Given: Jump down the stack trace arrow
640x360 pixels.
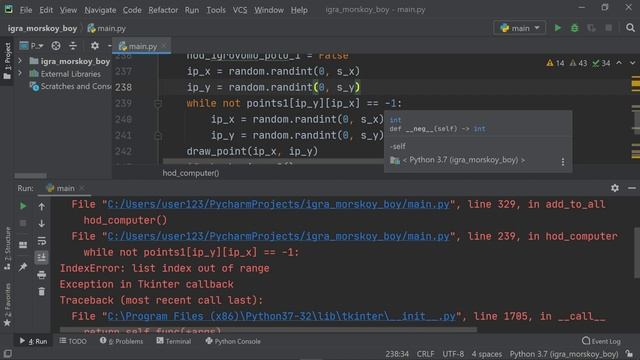Looking at the screenshot, I should click(42, 223).
